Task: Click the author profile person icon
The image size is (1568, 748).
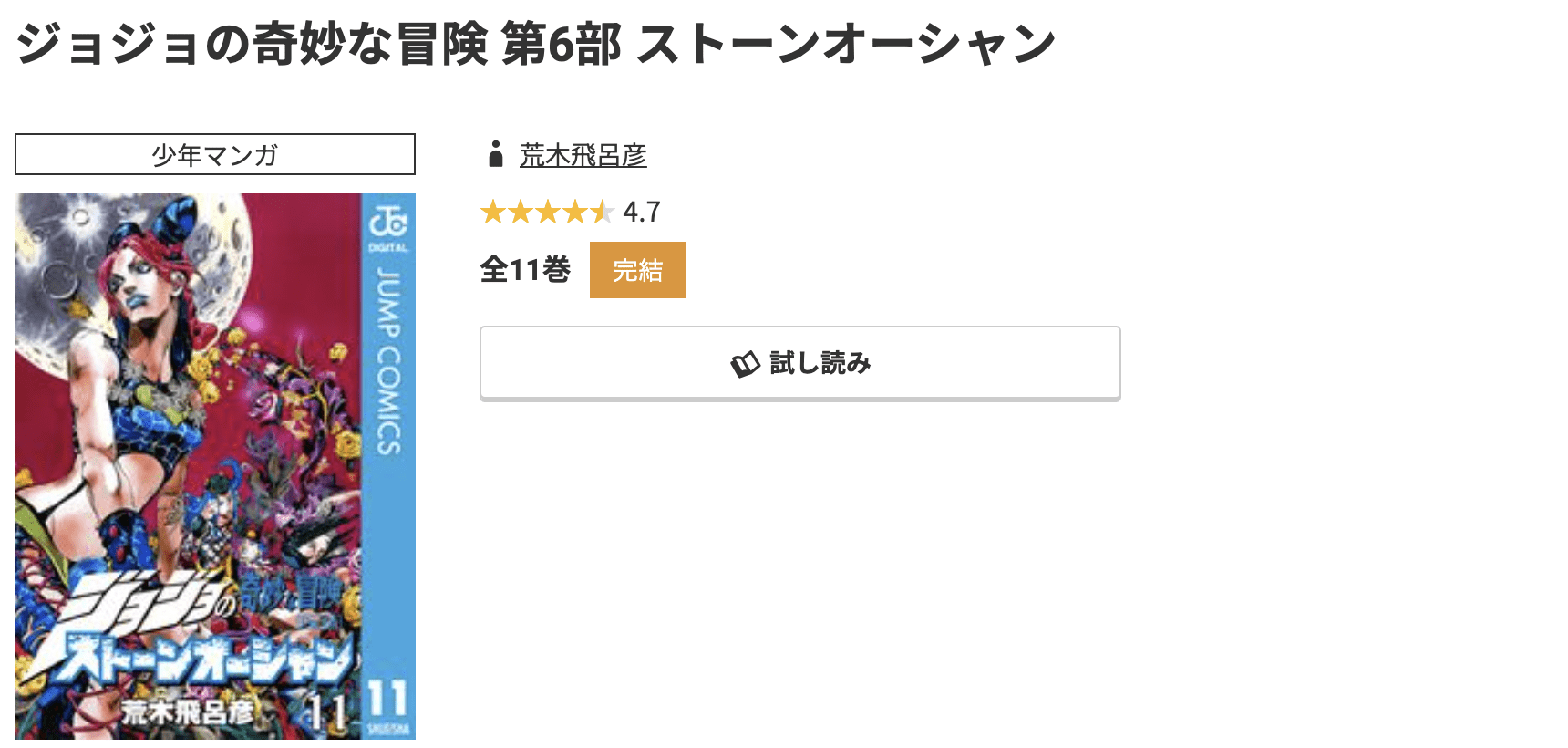Action: 497,155
